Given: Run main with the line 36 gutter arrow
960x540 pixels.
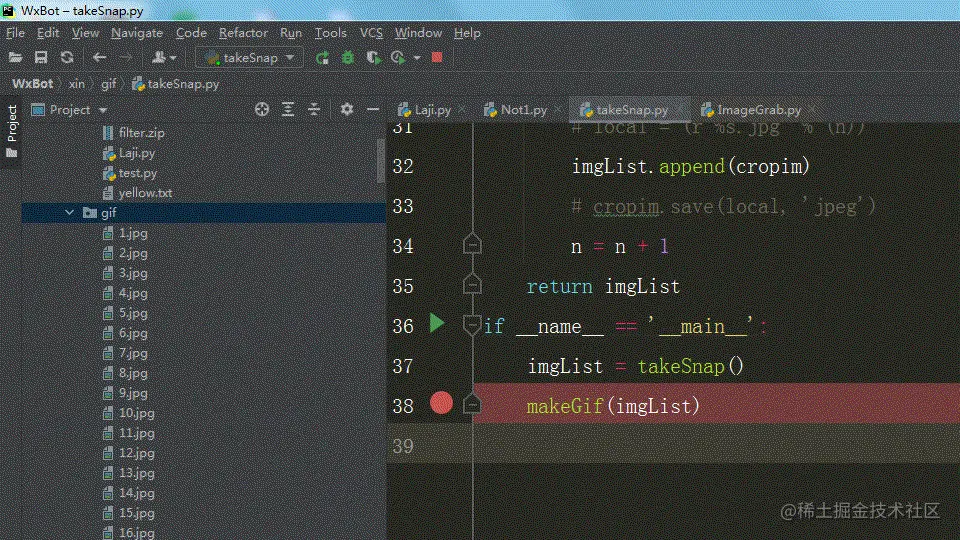Looking at the screenshot, I should [437, 323].
